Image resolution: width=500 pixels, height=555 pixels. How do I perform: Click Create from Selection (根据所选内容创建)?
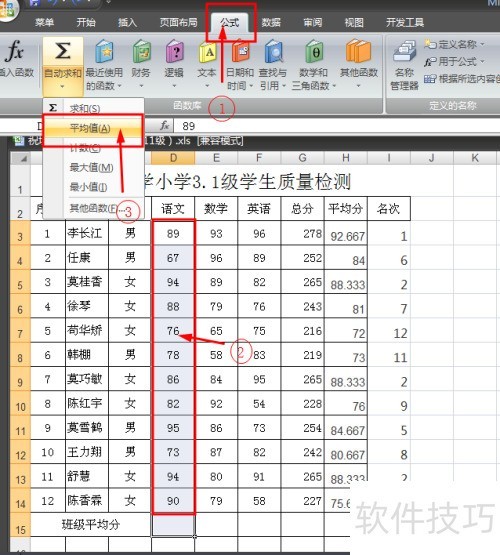pyautogui.click(x=462, y=79)
